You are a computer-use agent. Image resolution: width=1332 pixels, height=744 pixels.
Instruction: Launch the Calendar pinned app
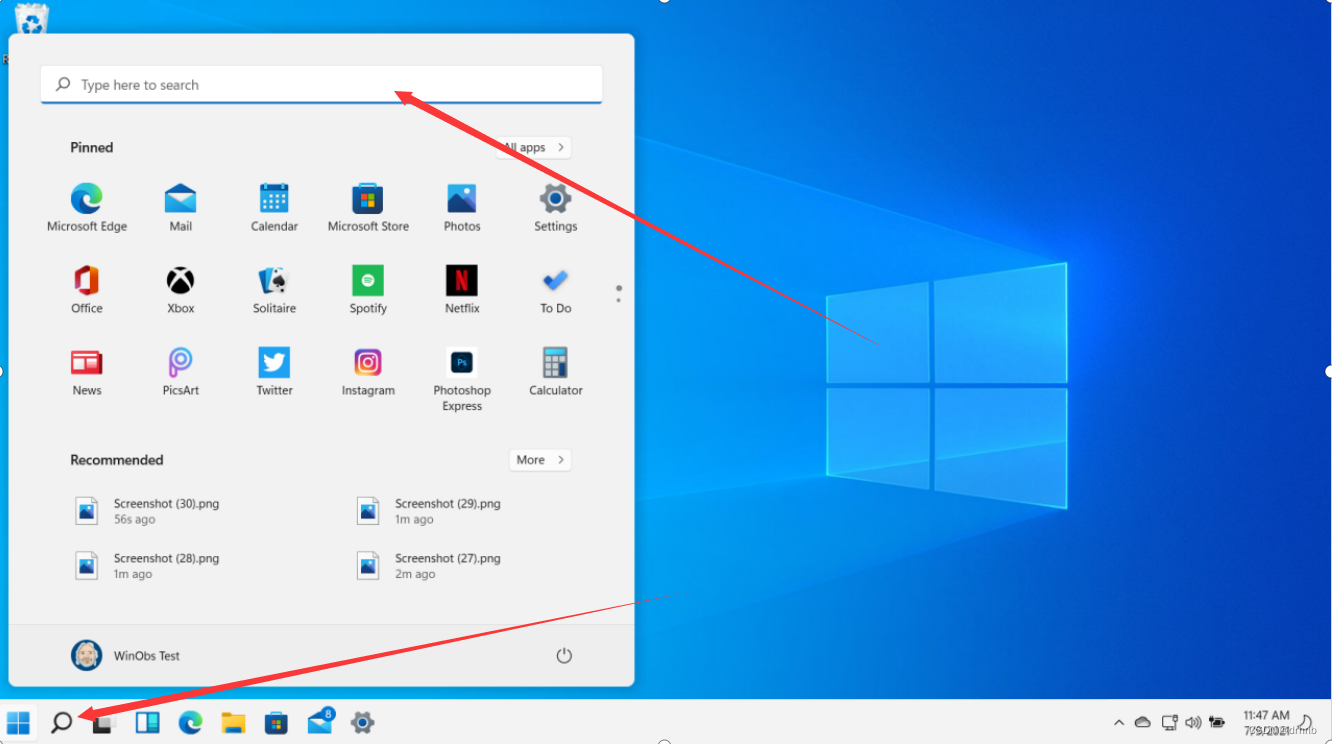pyautogui.click(x=274, y=208)
